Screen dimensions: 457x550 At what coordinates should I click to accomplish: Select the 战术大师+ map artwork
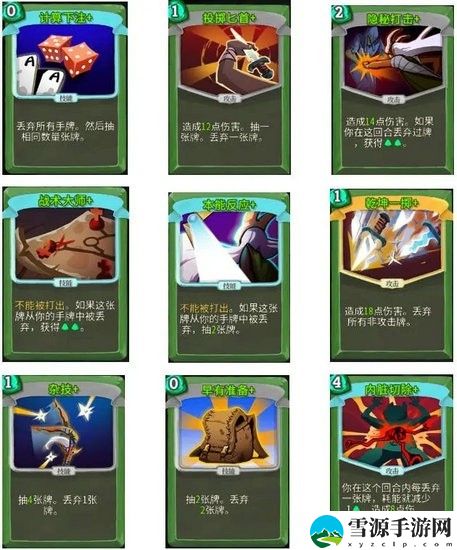(x=66, y=244)
